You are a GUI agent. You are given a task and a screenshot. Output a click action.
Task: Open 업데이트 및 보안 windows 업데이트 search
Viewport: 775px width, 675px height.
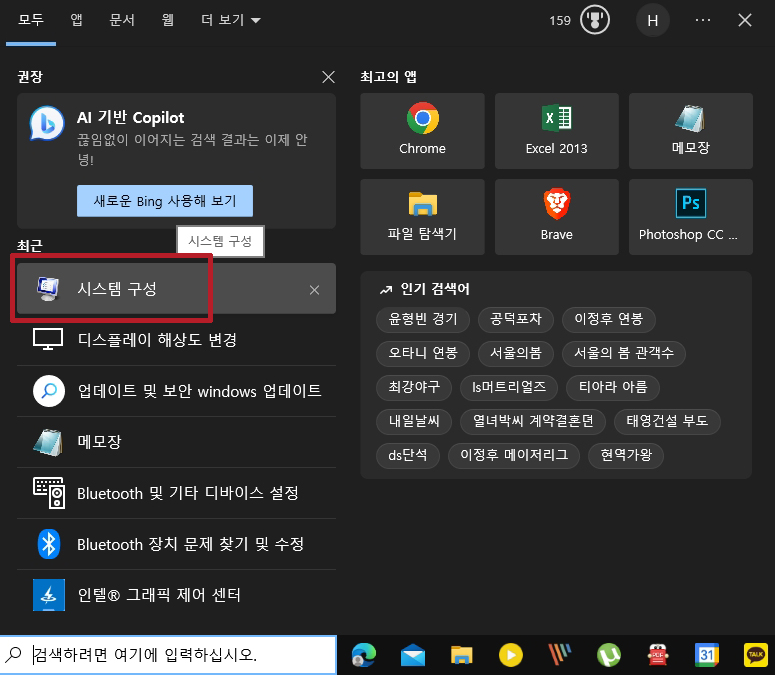point(176,391)
